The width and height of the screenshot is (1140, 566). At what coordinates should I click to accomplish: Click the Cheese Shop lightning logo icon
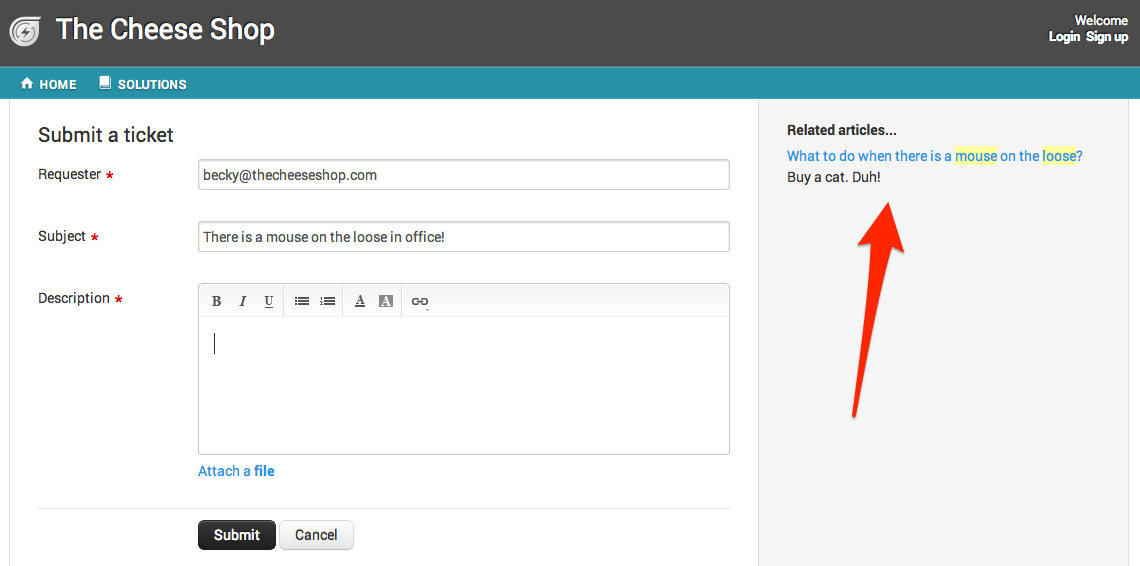click(24, 32)
